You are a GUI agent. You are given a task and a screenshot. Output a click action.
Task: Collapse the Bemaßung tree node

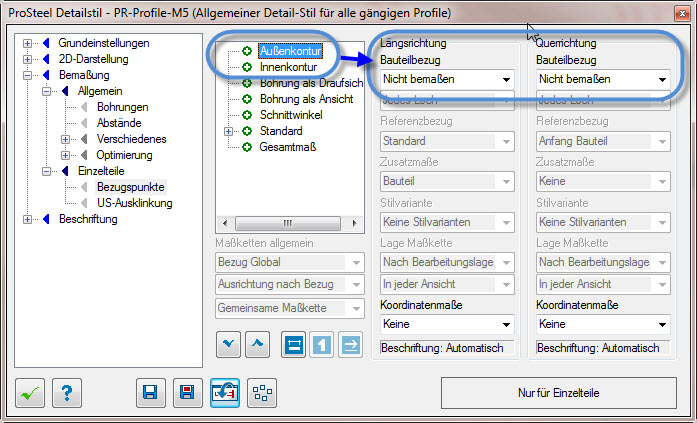point(28,76)
